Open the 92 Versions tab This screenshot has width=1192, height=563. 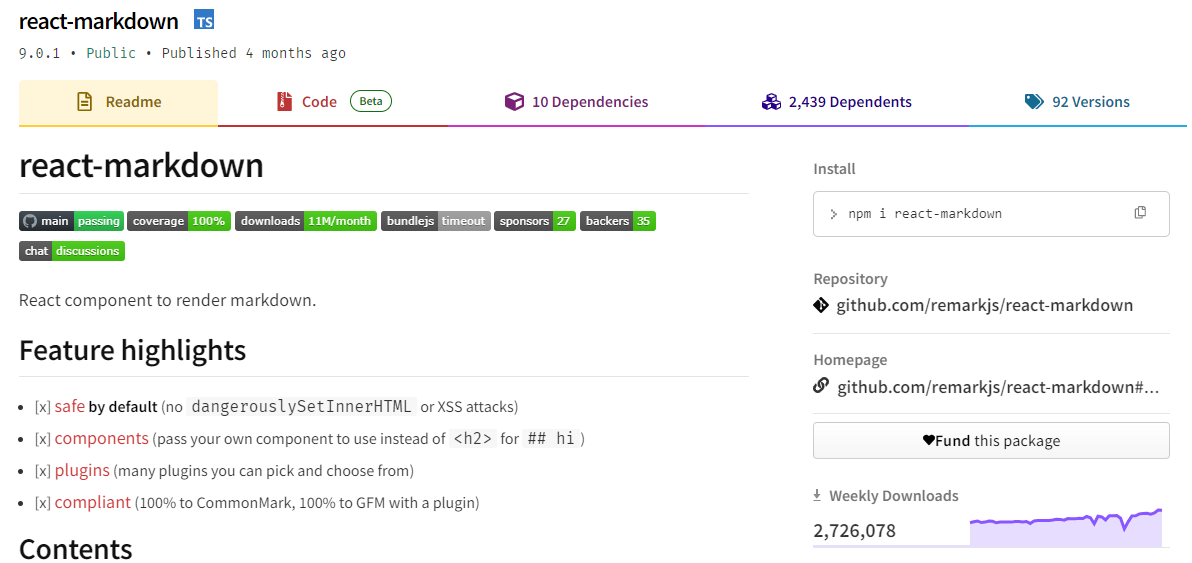pyautogui.click(x=1077, y=102)
